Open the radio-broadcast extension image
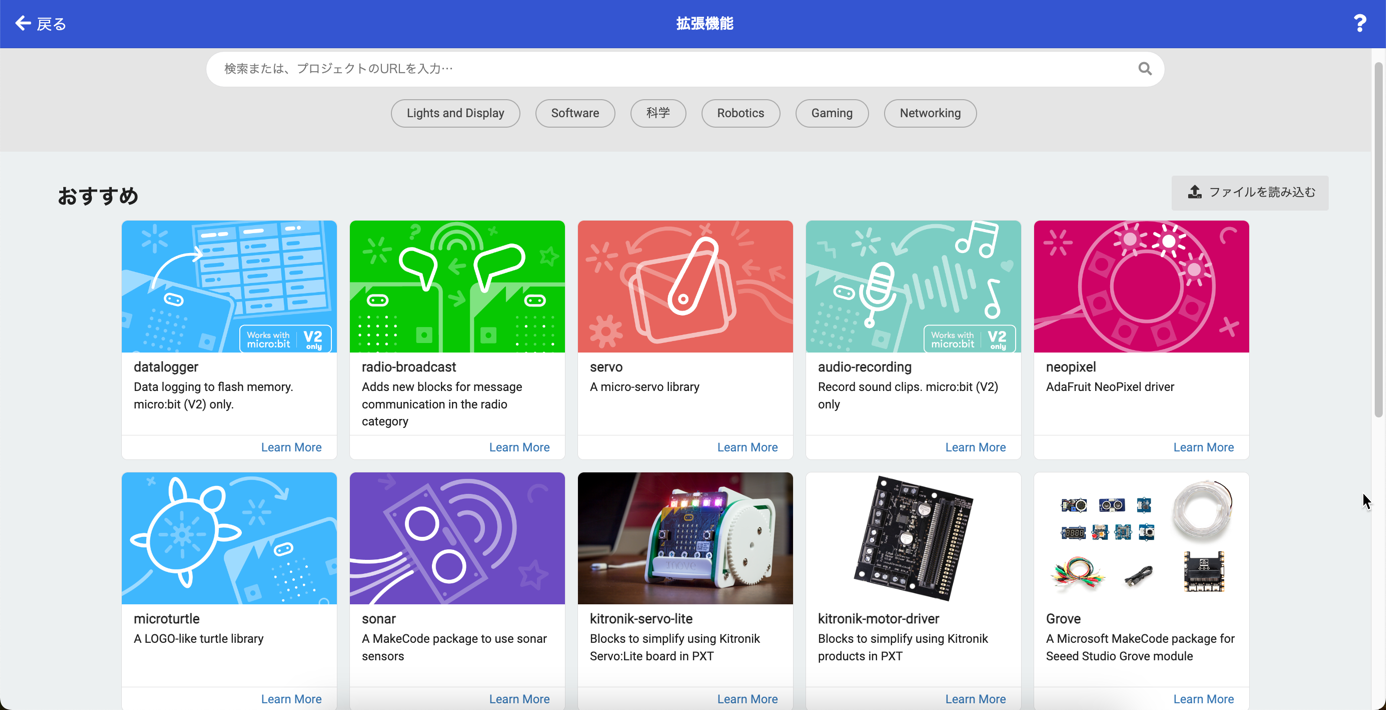 457,286
